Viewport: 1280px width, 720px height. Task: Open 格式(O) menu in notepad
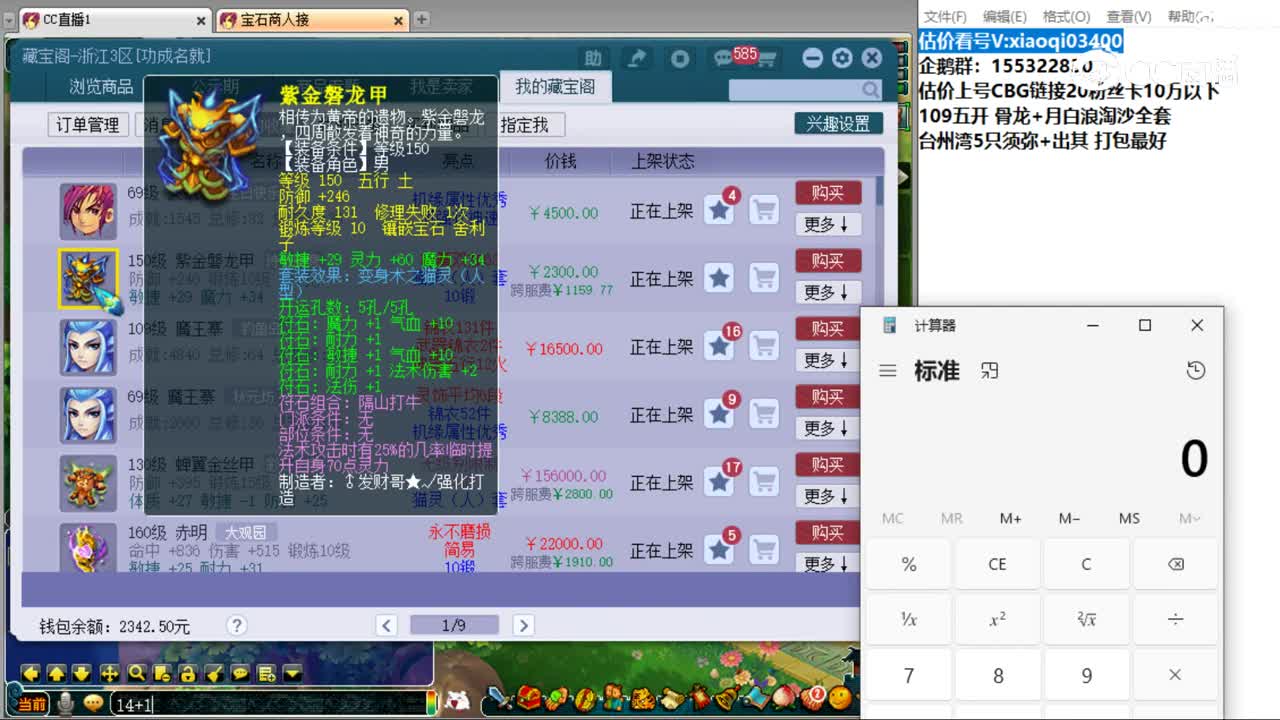(x=1067, y=16)
